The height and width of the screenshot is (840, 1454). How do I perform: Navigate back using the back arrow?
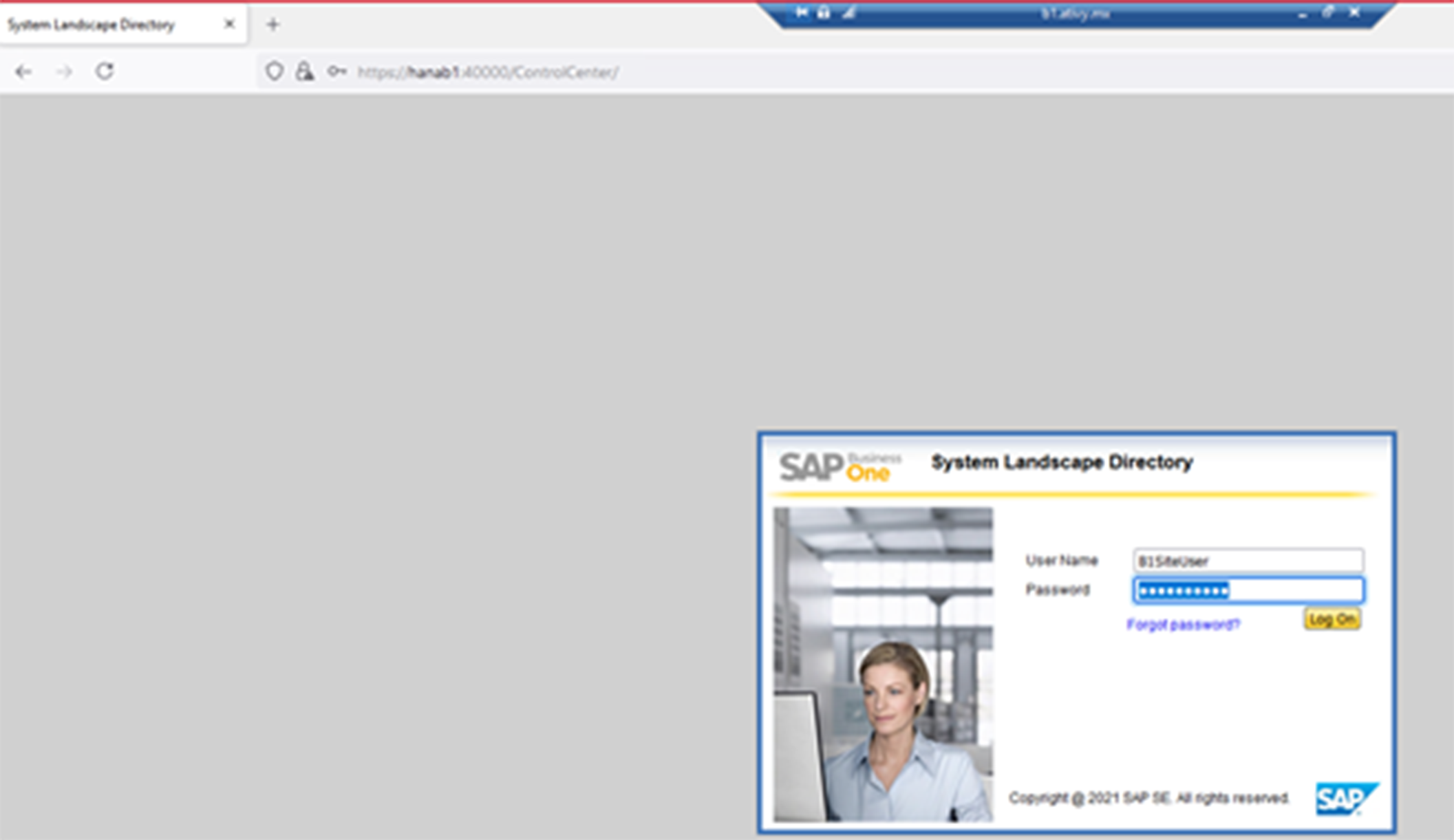tap(25, 70)
